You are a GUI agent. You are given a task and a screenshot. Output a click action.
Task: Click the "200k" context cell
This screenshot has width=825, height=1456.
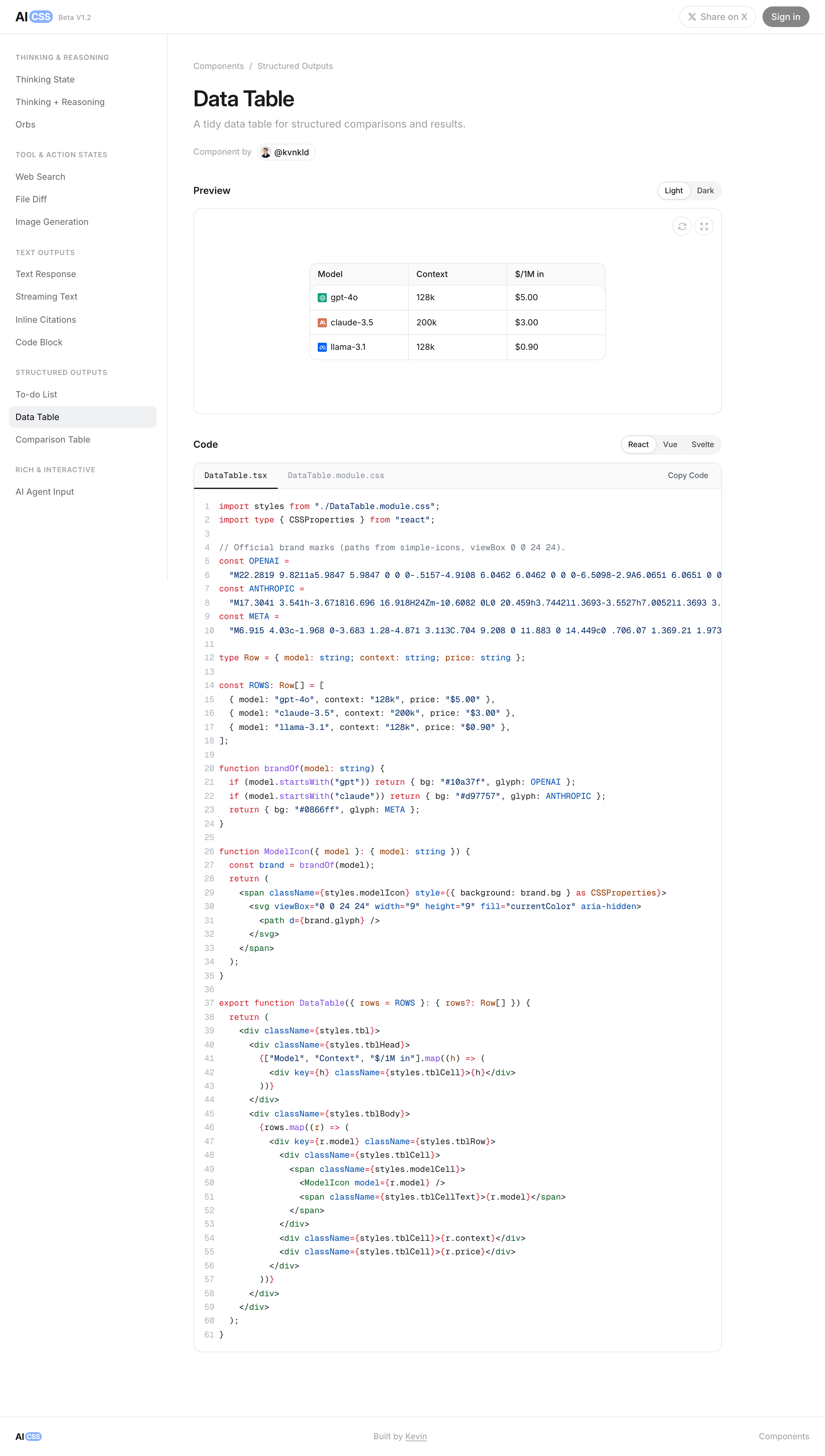pyautogui.click(x=457, y=323)
